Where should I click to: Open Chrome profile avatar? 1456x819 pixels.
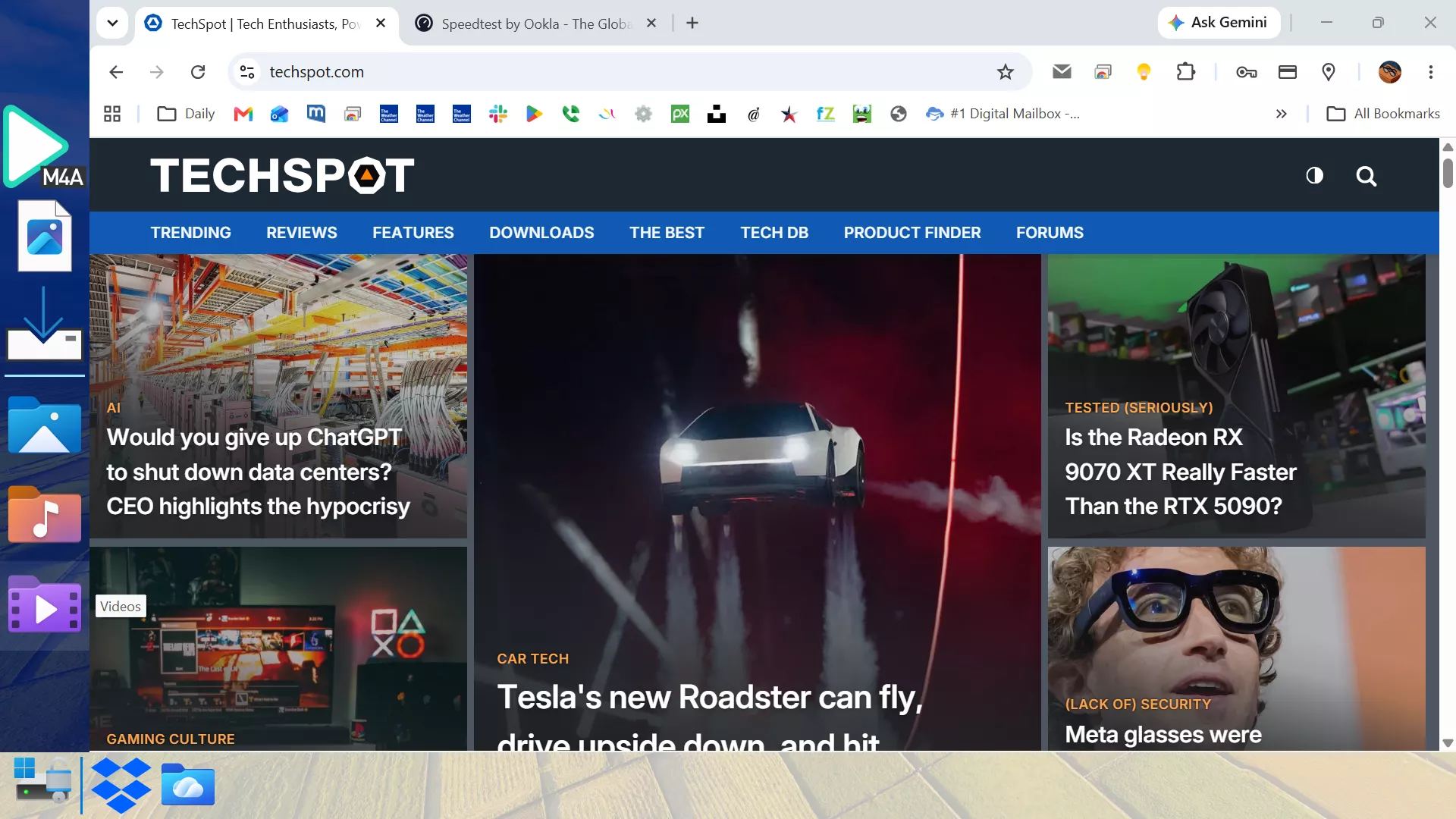tap(1389, 72)
